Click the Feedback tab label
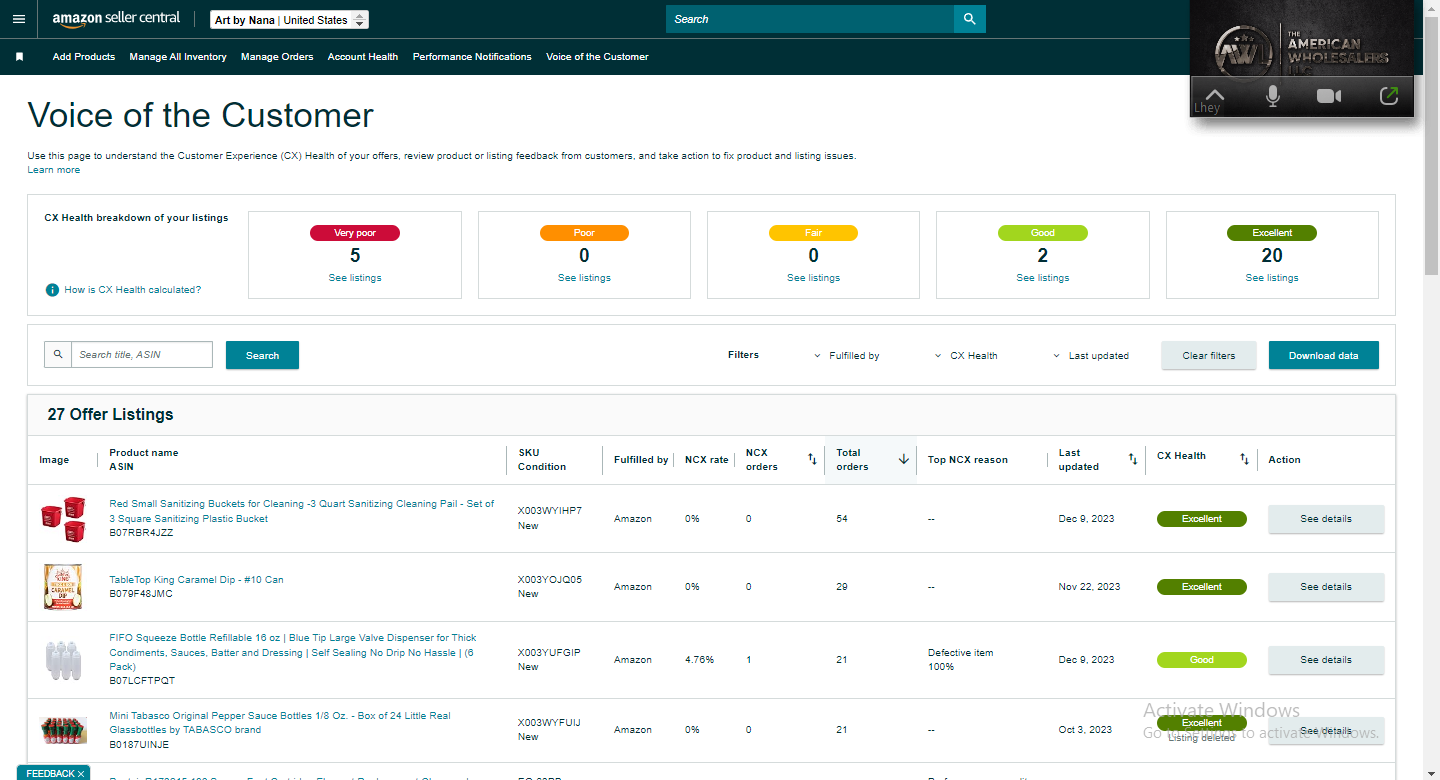This screenshot has width=1440, height=780. tap(50, 774)
